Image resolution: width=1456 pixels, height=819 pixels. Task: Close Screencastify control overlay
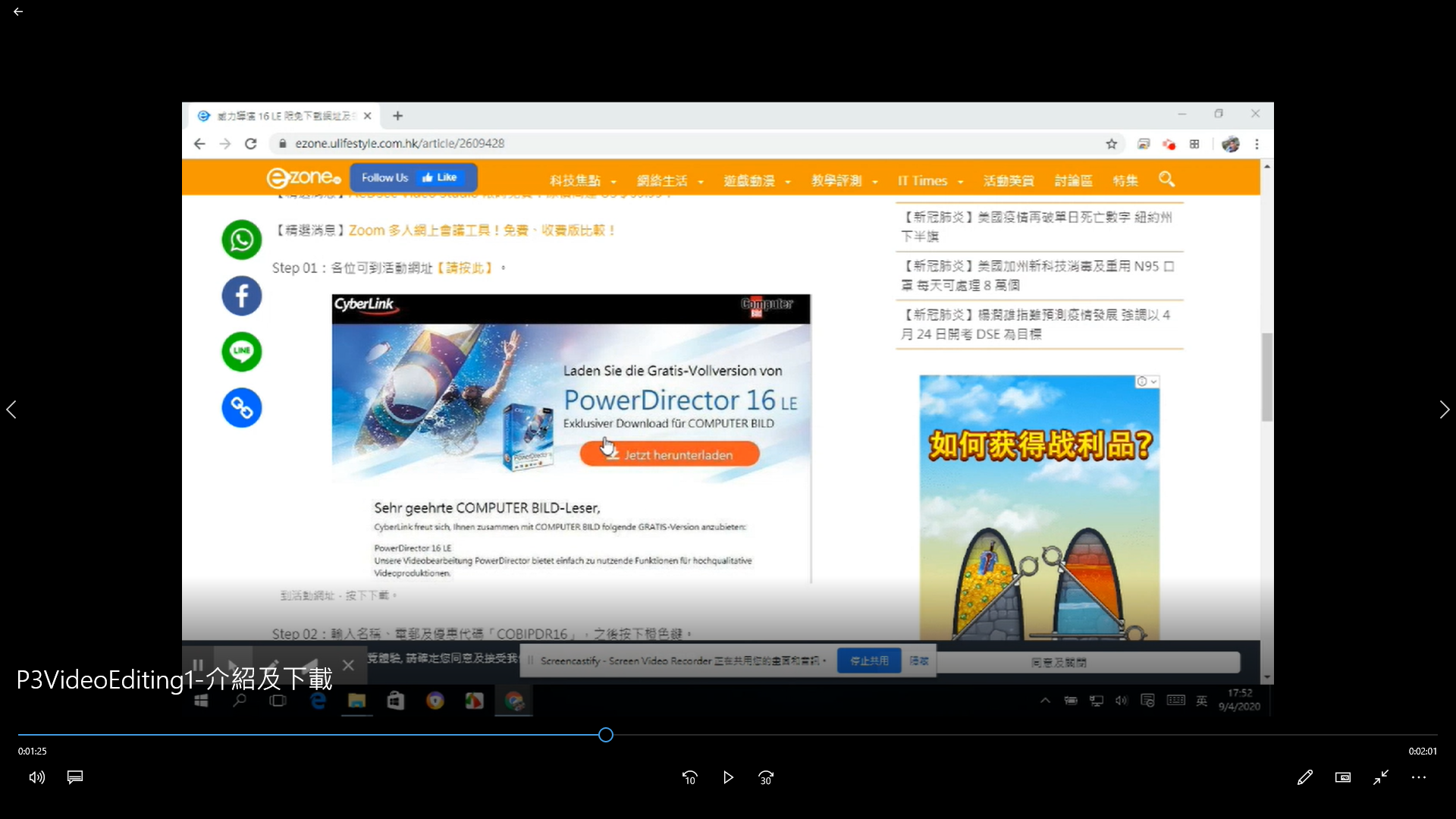(x=348, y=666)
